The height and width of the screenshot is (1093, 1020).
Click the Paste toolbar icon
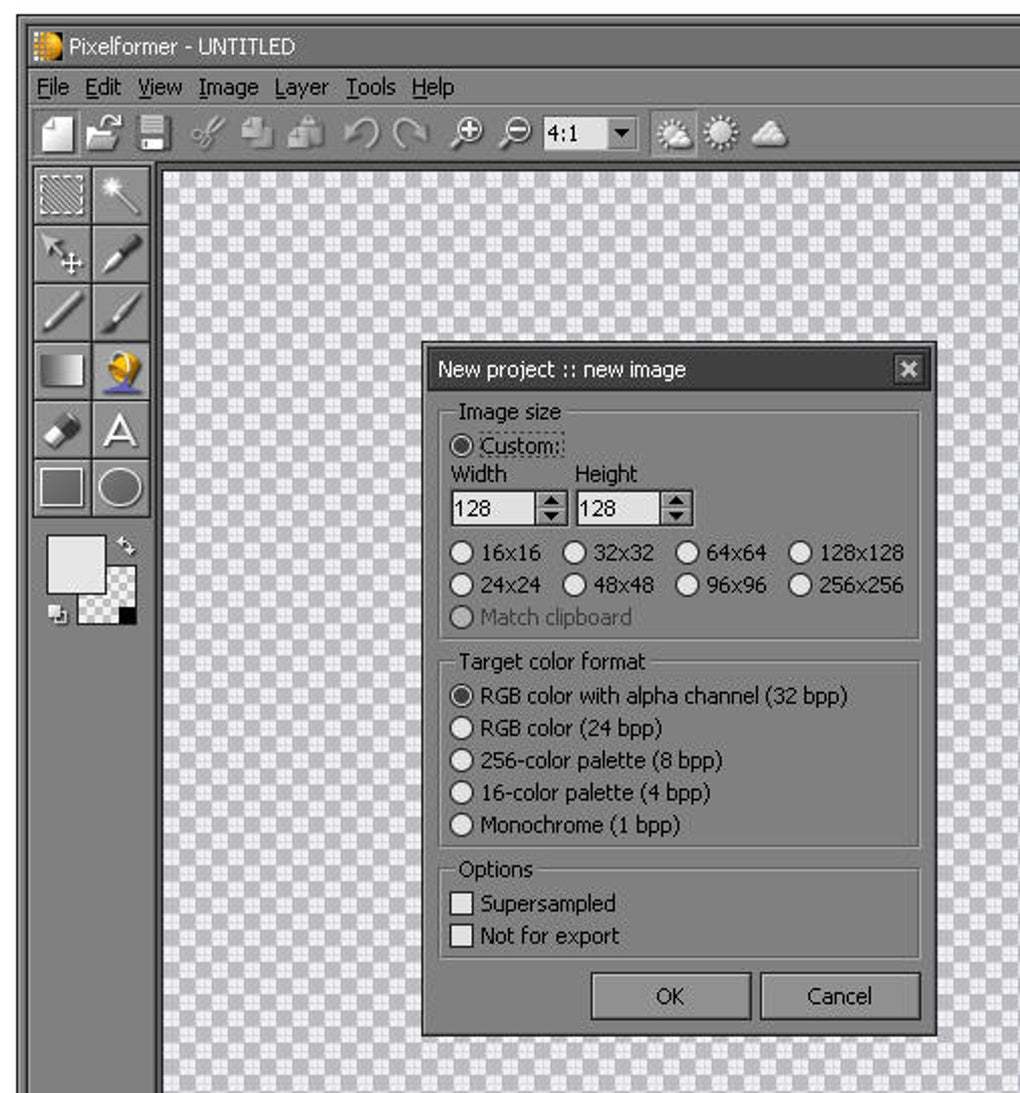click(306, 132)
